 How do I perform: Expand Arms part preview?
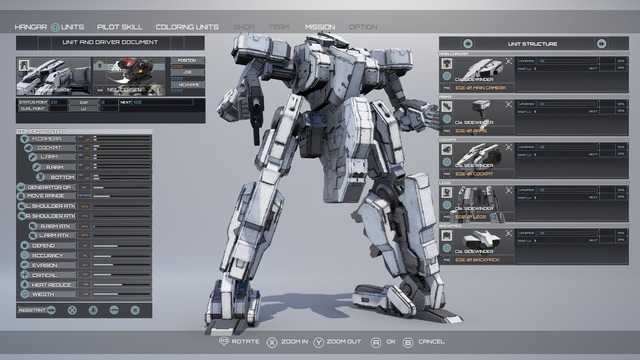pos(509,104)
